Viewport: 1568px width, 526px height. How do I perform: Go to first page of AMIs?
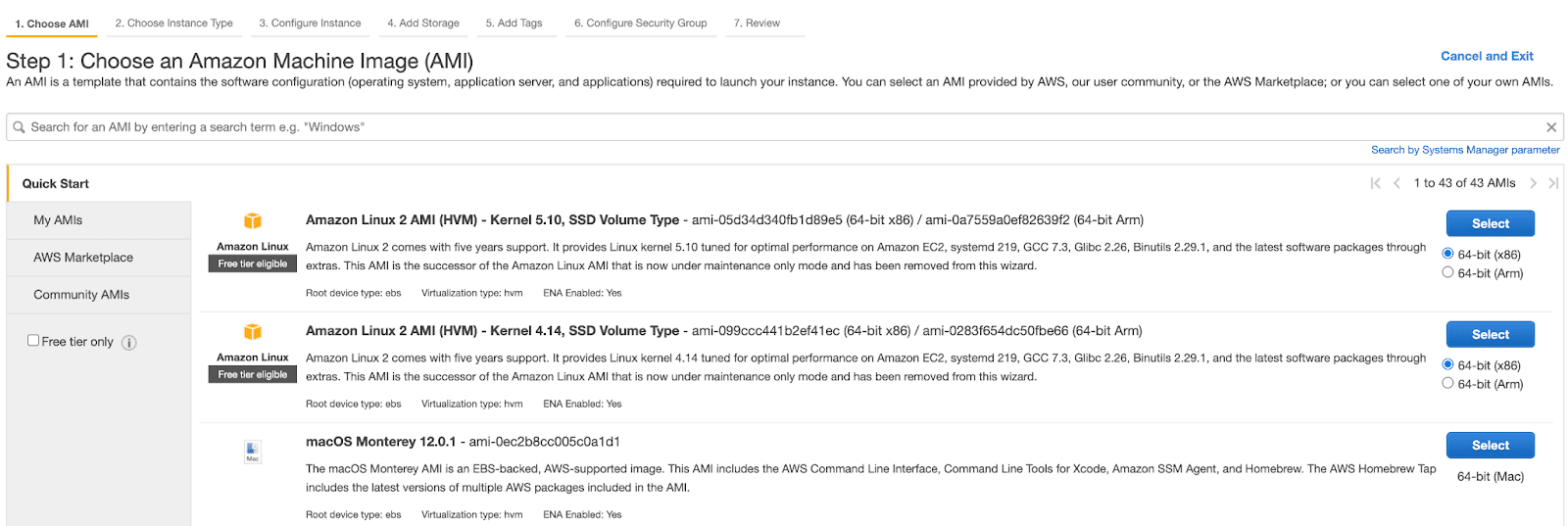1376,183
